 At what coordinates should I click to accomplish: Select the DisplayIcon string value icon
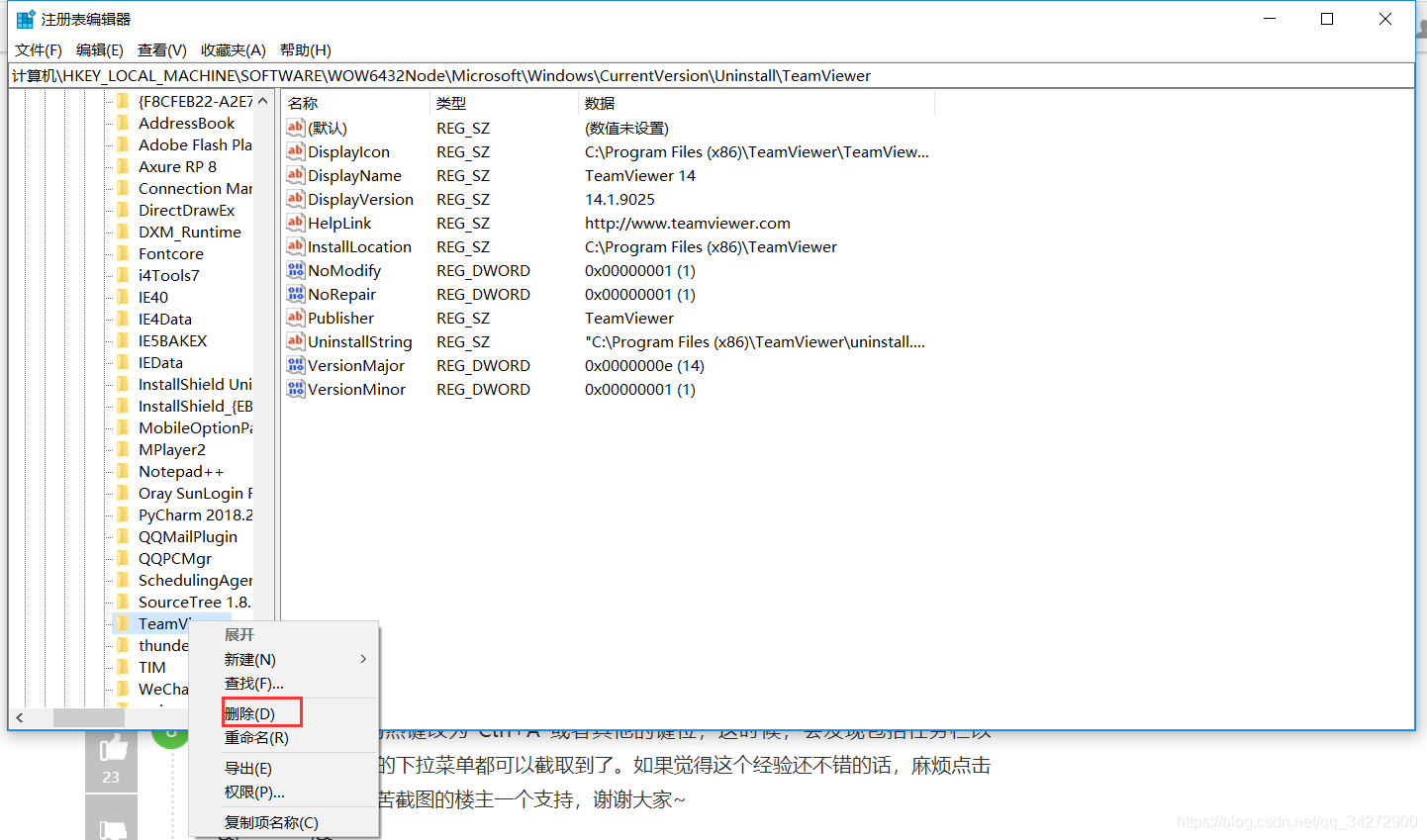point(296,151)
